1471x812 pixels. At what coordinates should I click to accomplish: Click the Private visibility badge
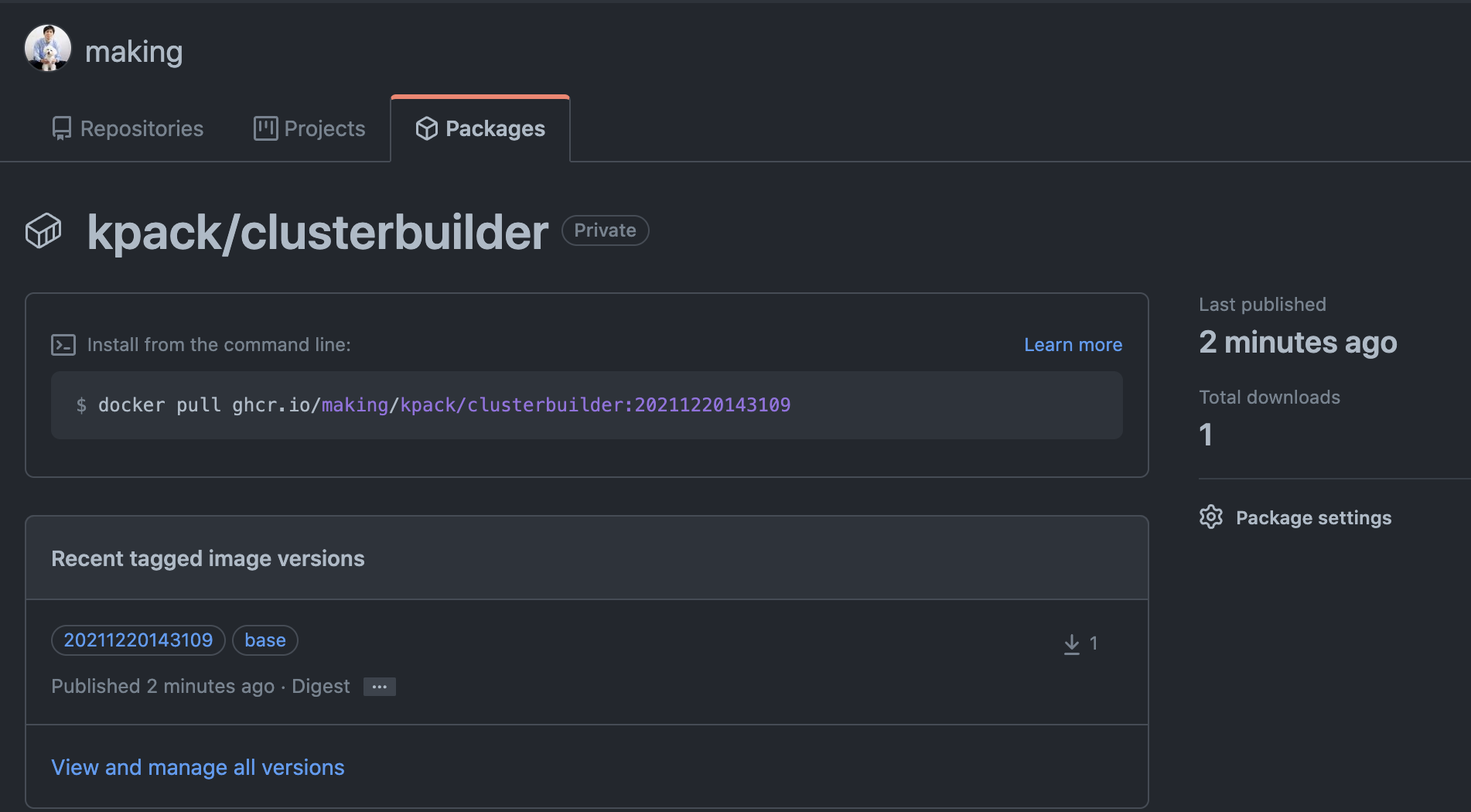coord(605,230)
